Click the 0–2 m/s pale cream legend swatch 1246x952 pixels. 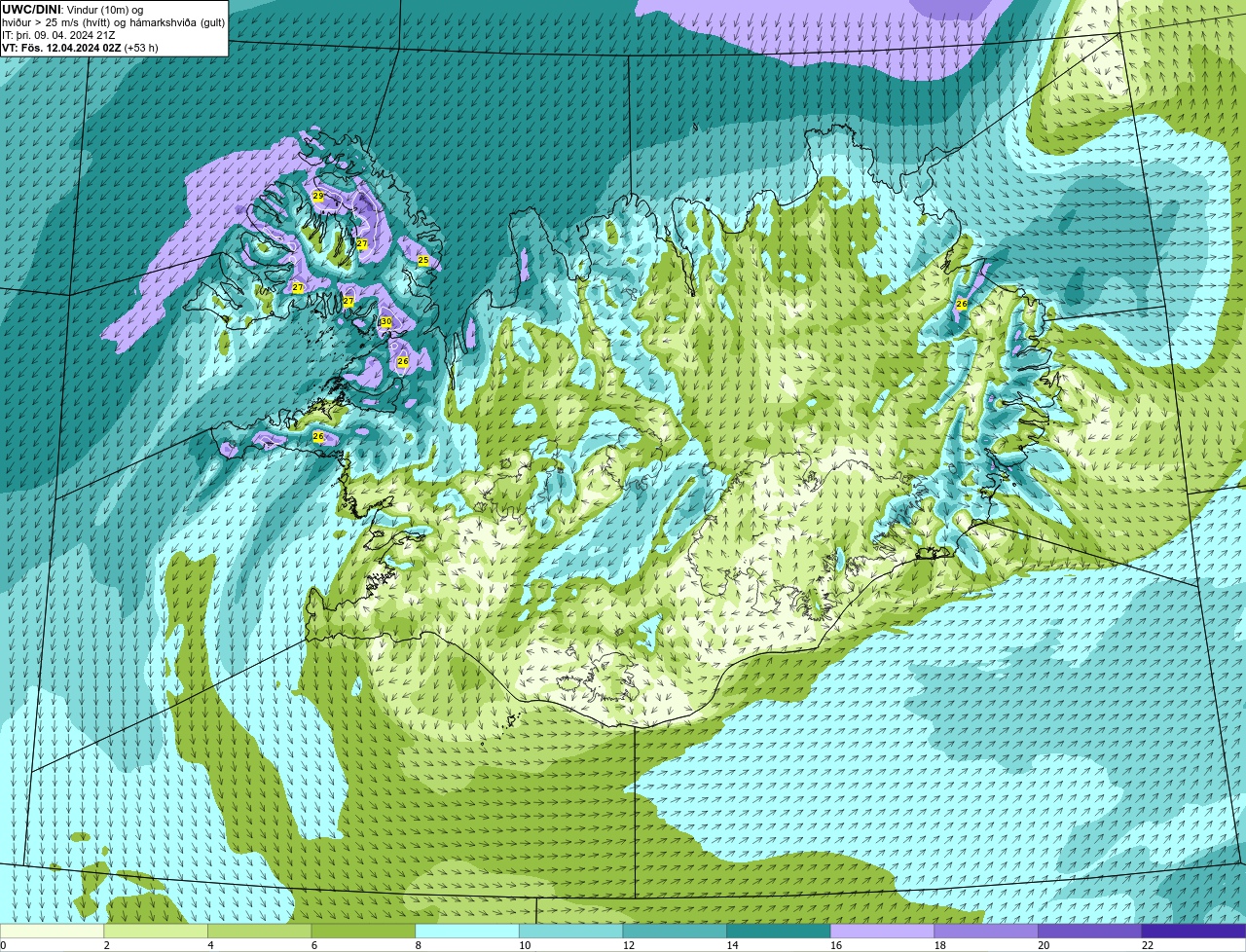pos(52,931)
